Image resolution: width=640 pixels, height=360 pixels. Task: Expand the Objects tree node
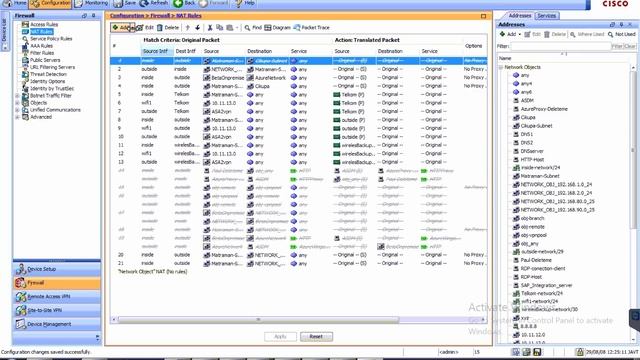18,103
